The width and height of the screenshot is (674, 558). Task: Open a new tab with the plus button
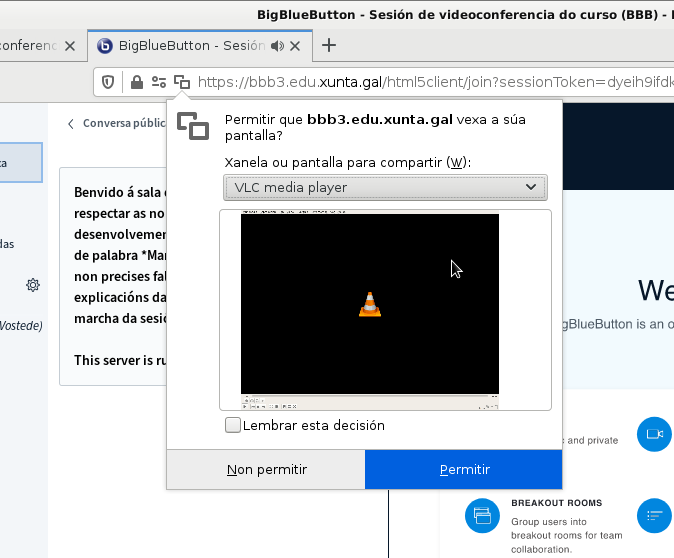(x=328, y=45)
